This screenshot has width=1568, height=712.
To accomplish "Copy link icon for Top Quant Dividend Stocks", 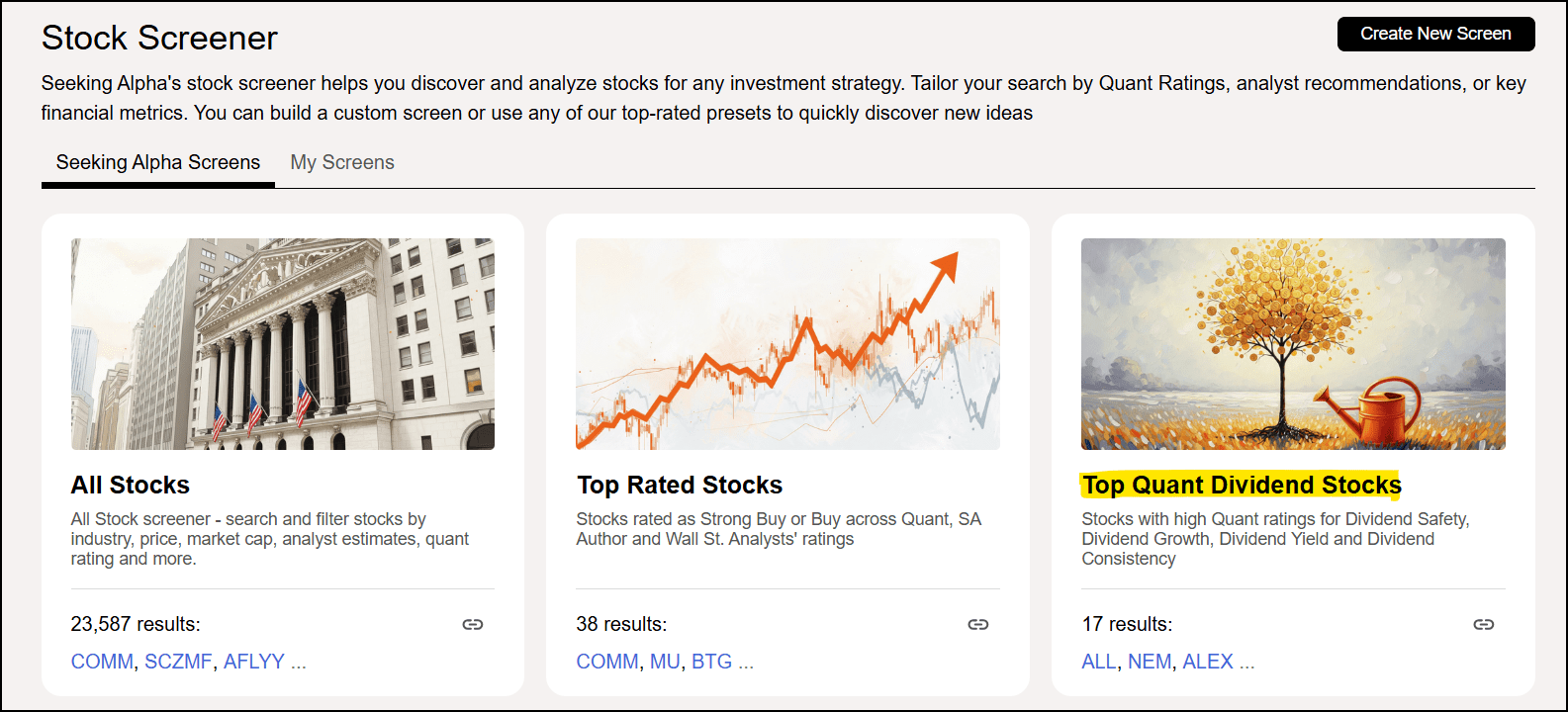I will pos(1484,624).
